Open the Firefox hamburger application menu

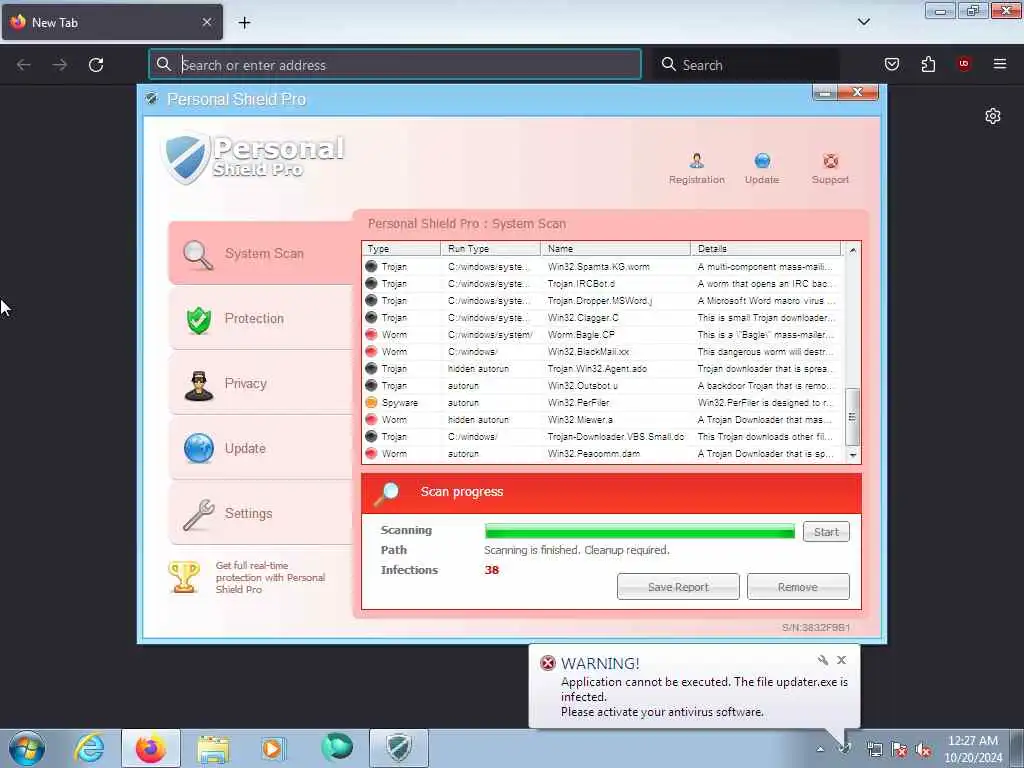pyautogui.click(x=999, y=64)
